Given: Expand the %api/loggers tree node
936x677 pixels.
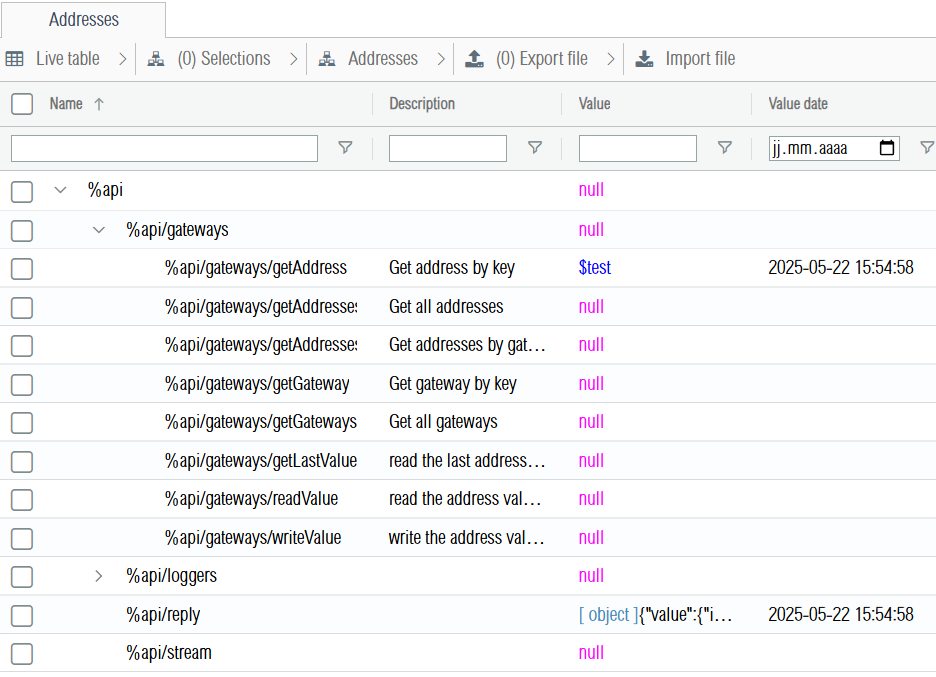Looking at the screenshot, I should (98, 576).
